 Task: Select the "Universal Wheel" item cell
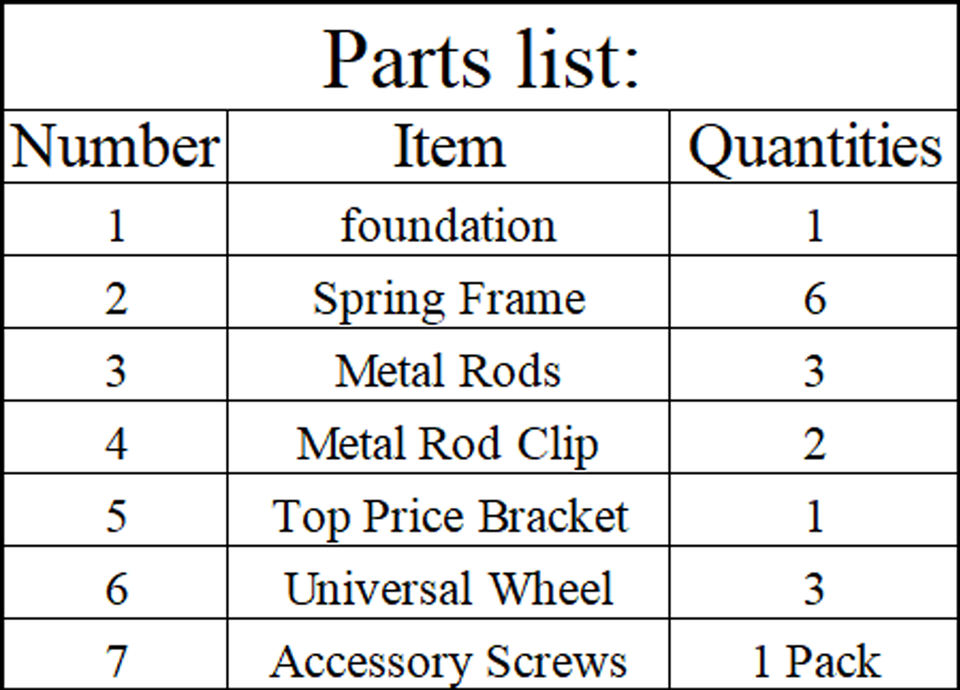pos(449,588)
